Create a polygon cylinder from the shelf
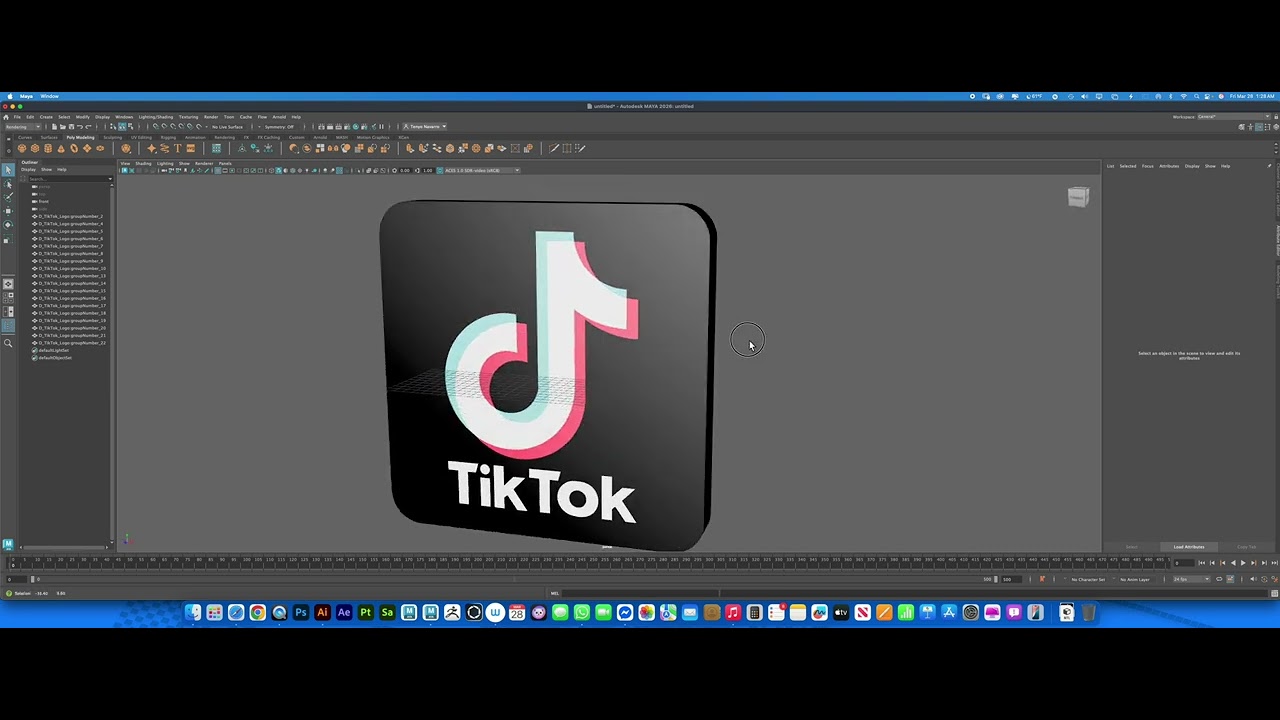Viewport: 1280px width, 720px height. 48,148
